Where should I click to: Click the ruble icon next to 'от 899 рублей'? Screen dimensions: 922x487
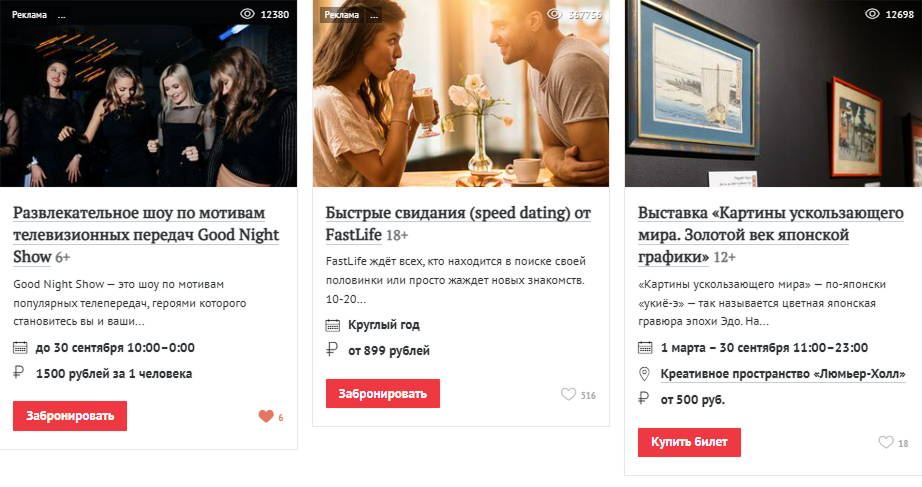(x=332, y=350)
